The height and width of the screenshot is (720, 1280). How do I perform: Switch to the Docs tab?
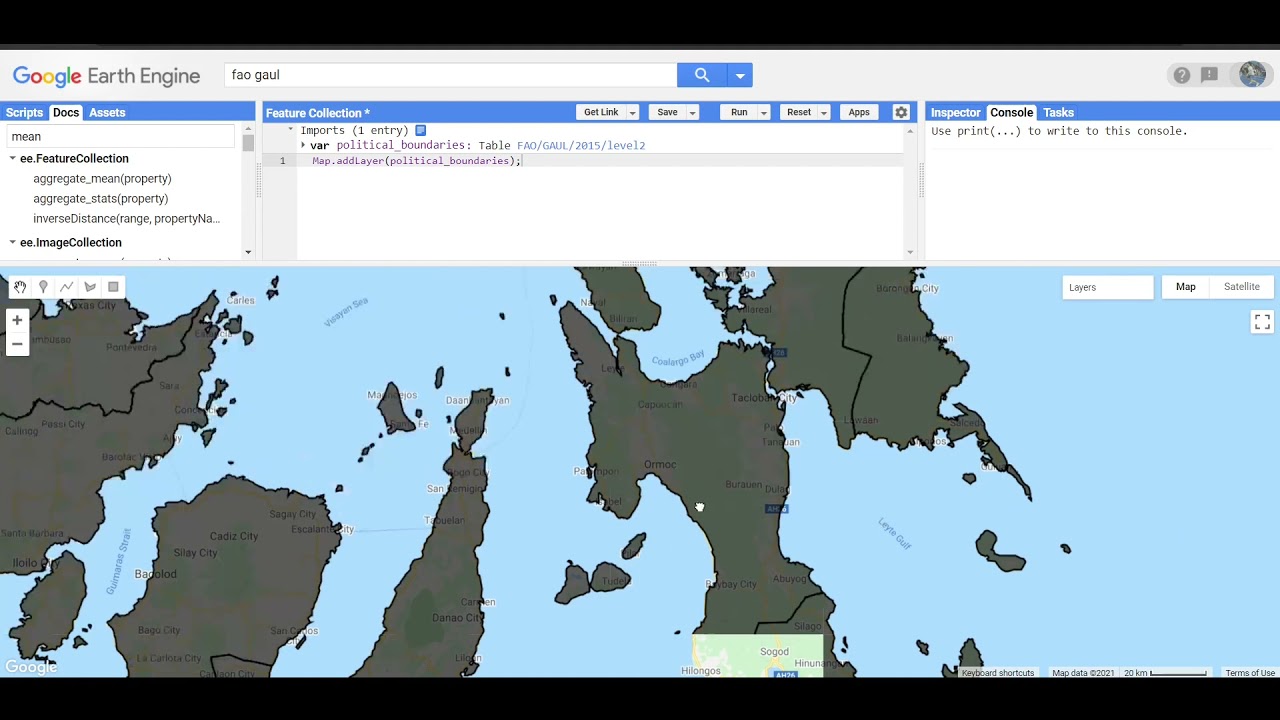[x=66, y=112]
